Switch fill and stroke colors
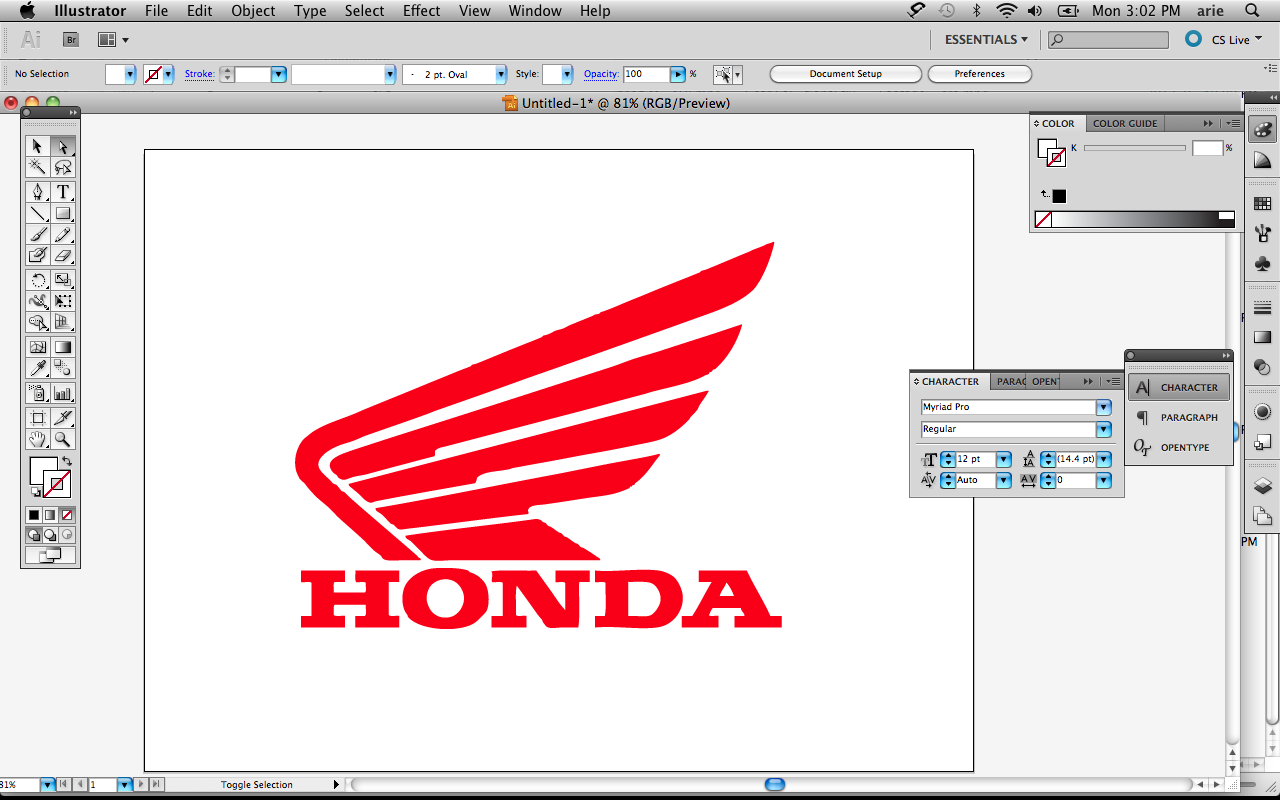Image resolution: width=1280 pixels, height=800 pixels. tap(69, 462)
